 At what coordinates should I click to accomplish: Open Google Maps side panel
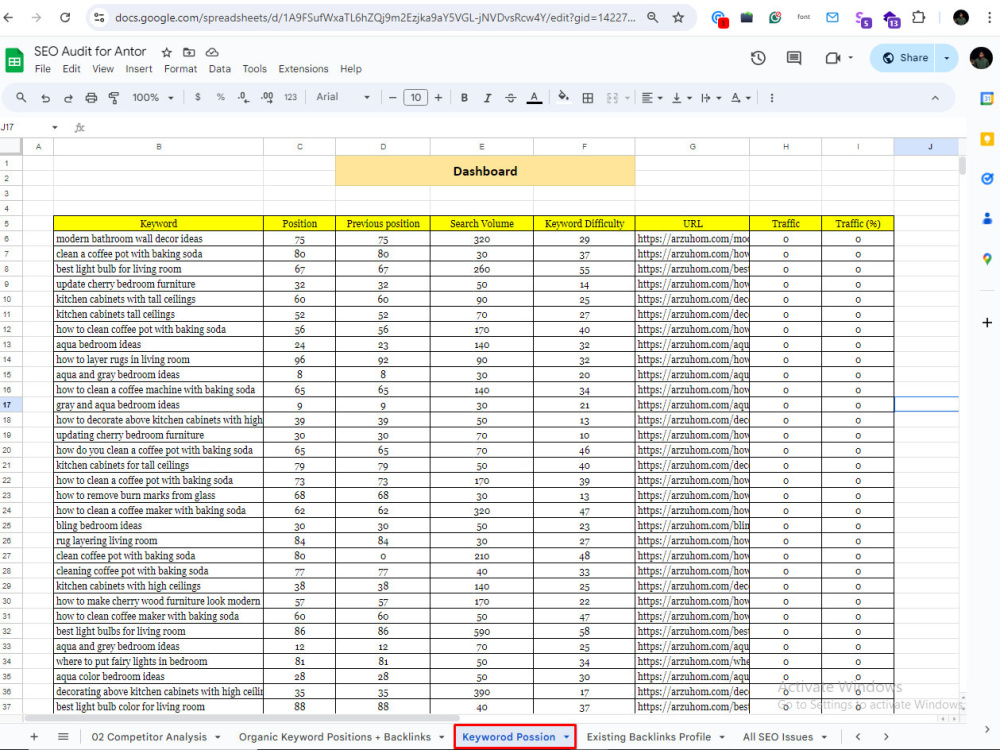(x=987, y=258)
